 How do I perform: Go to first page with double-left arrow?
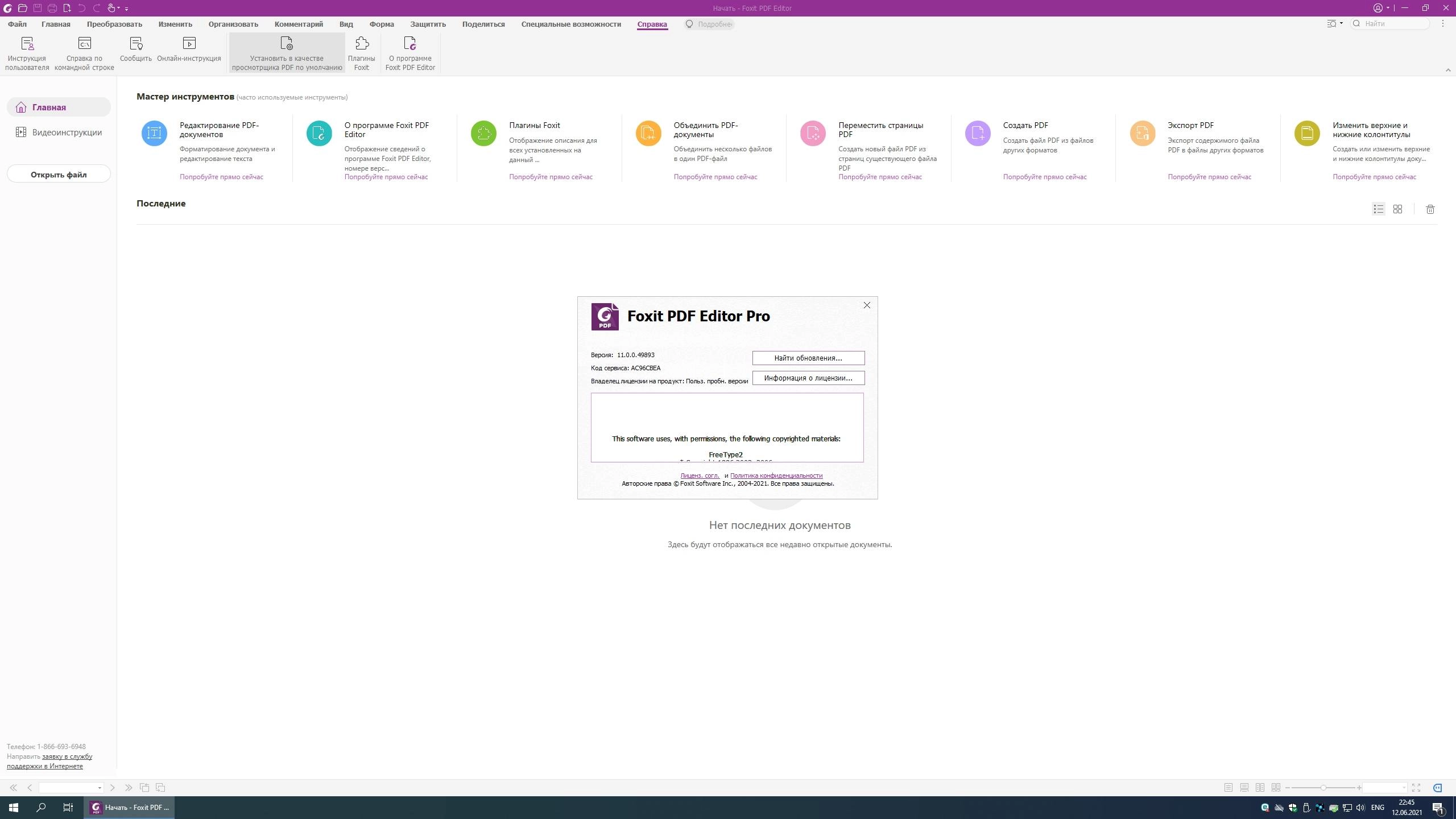[x=13, y=788]
